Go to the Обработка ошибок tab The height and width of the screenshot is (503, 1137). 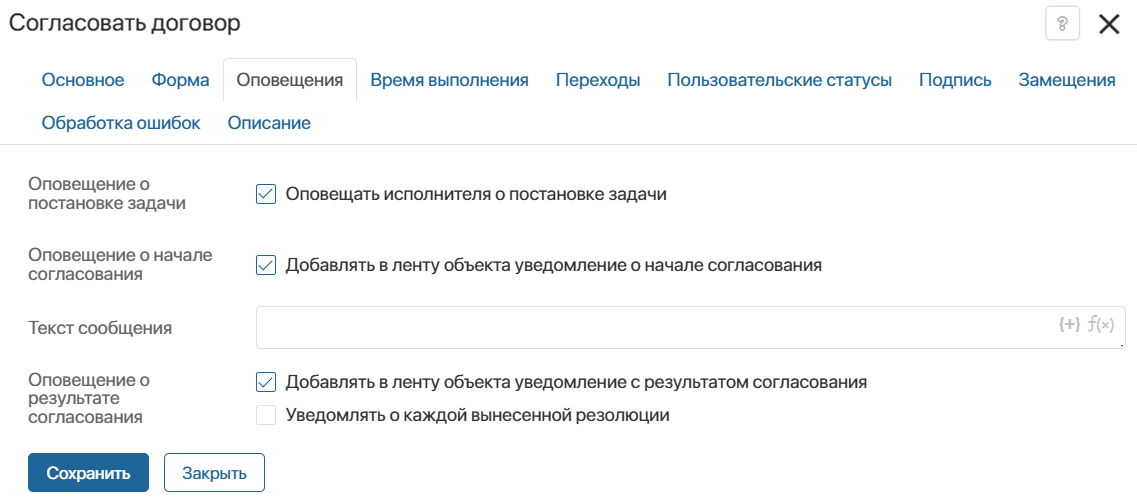121,123
